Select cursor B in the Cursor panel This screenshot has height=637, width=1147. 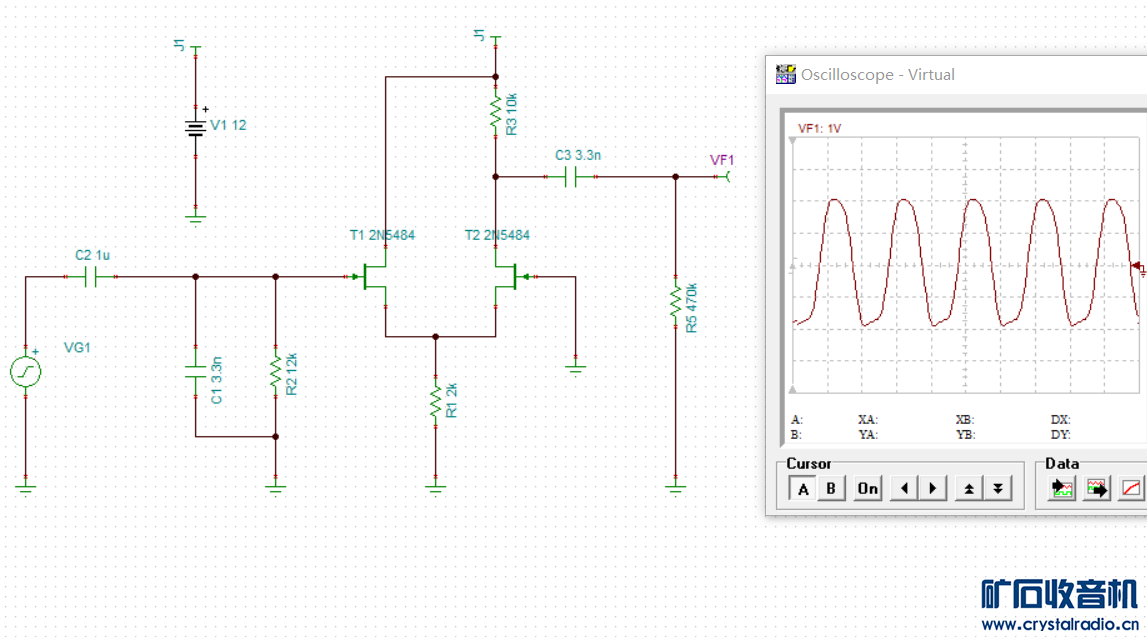coord(830,489)
